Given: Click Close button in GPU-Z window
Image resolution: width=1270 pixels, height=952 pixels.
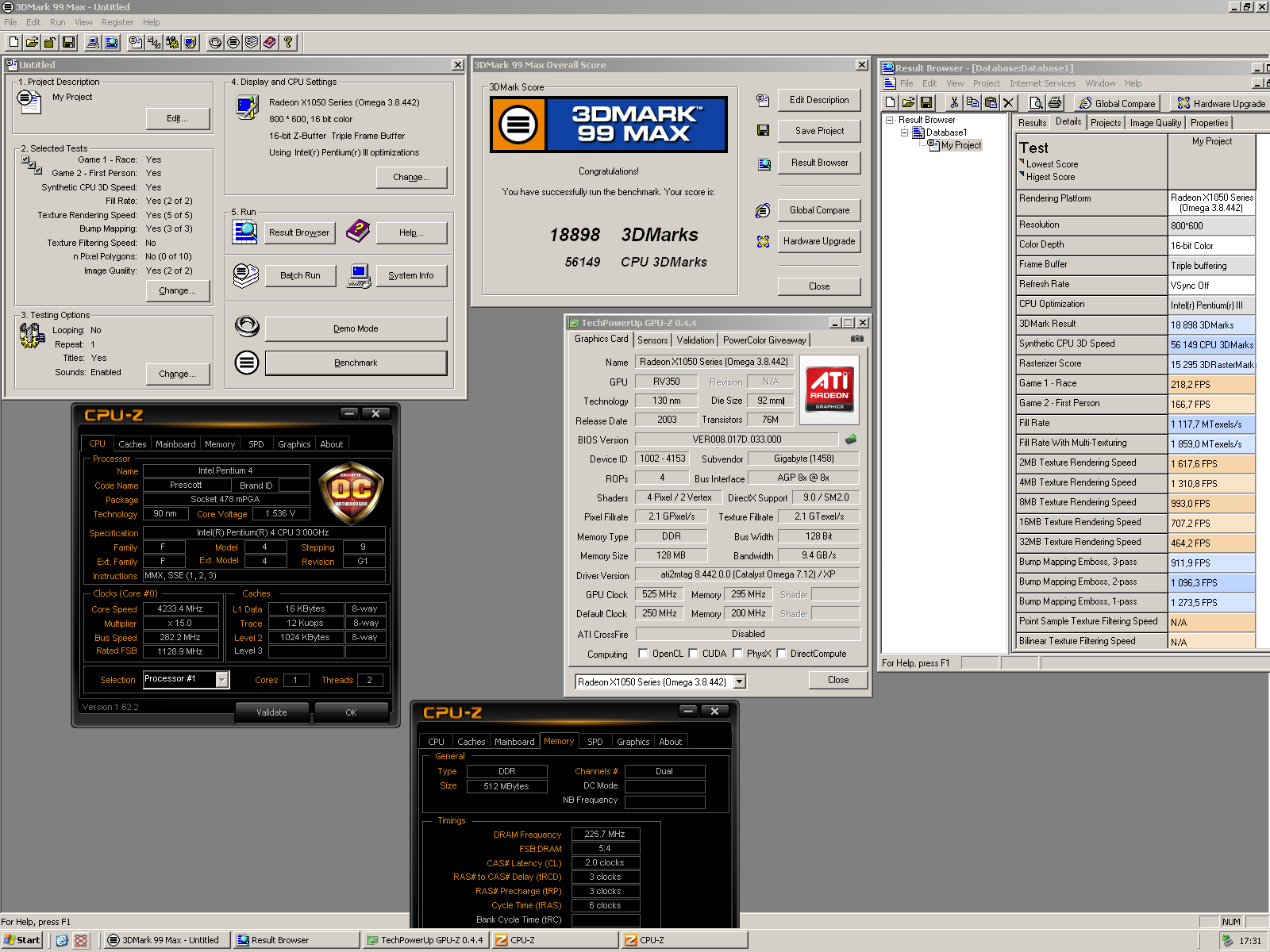Looking at the screenshot, I should coord(838,680).
